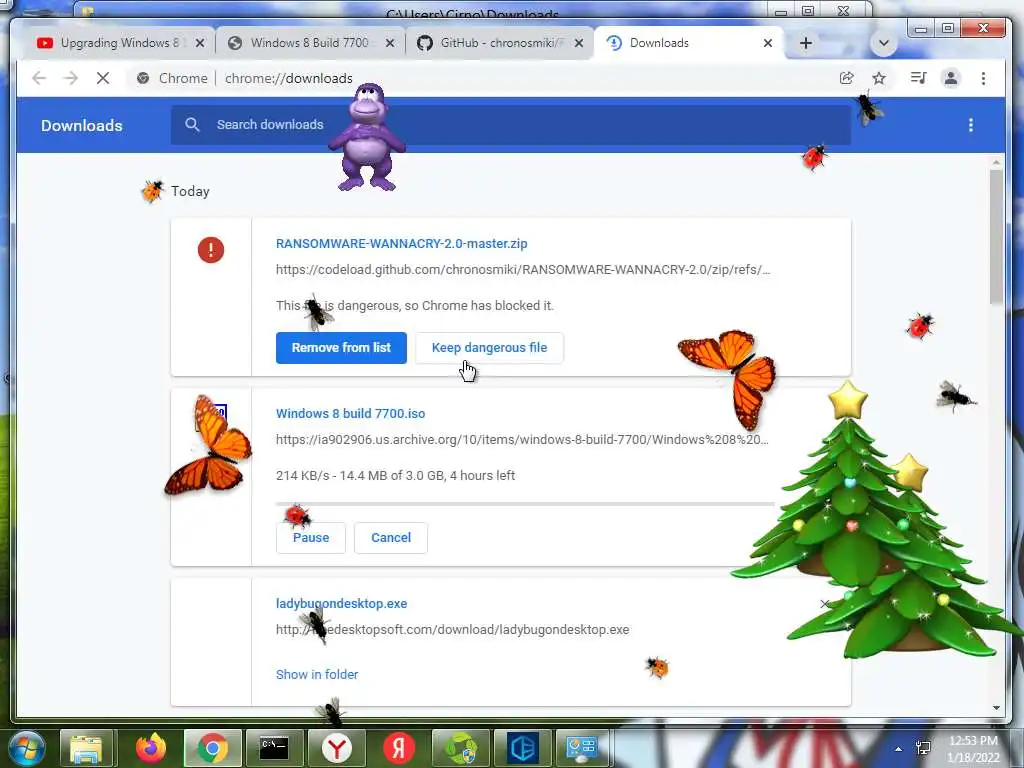Open the red Yandex Я taskbar icon
The image size is (1024, 768).
coord(398,748)
